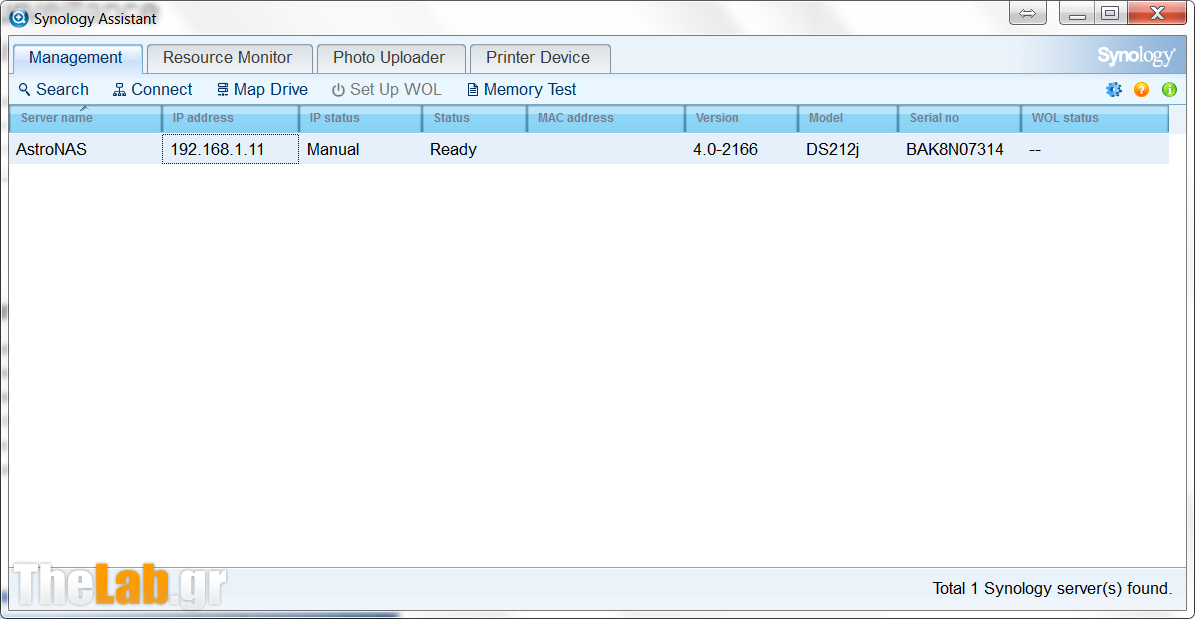This screenshot has width=1195, height=619.
Task: Open the Resource Monitor tab
Action: 228,58
